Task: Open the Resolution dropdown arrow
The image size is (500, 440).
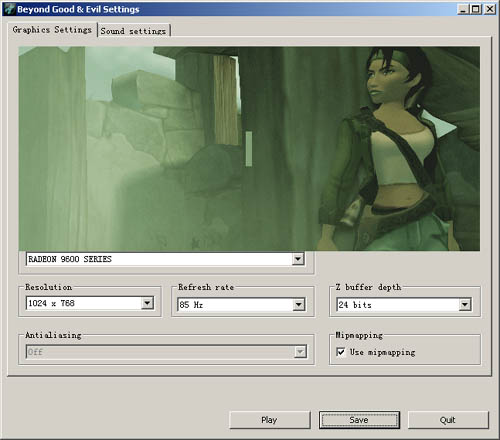Action: coord(147,303)
